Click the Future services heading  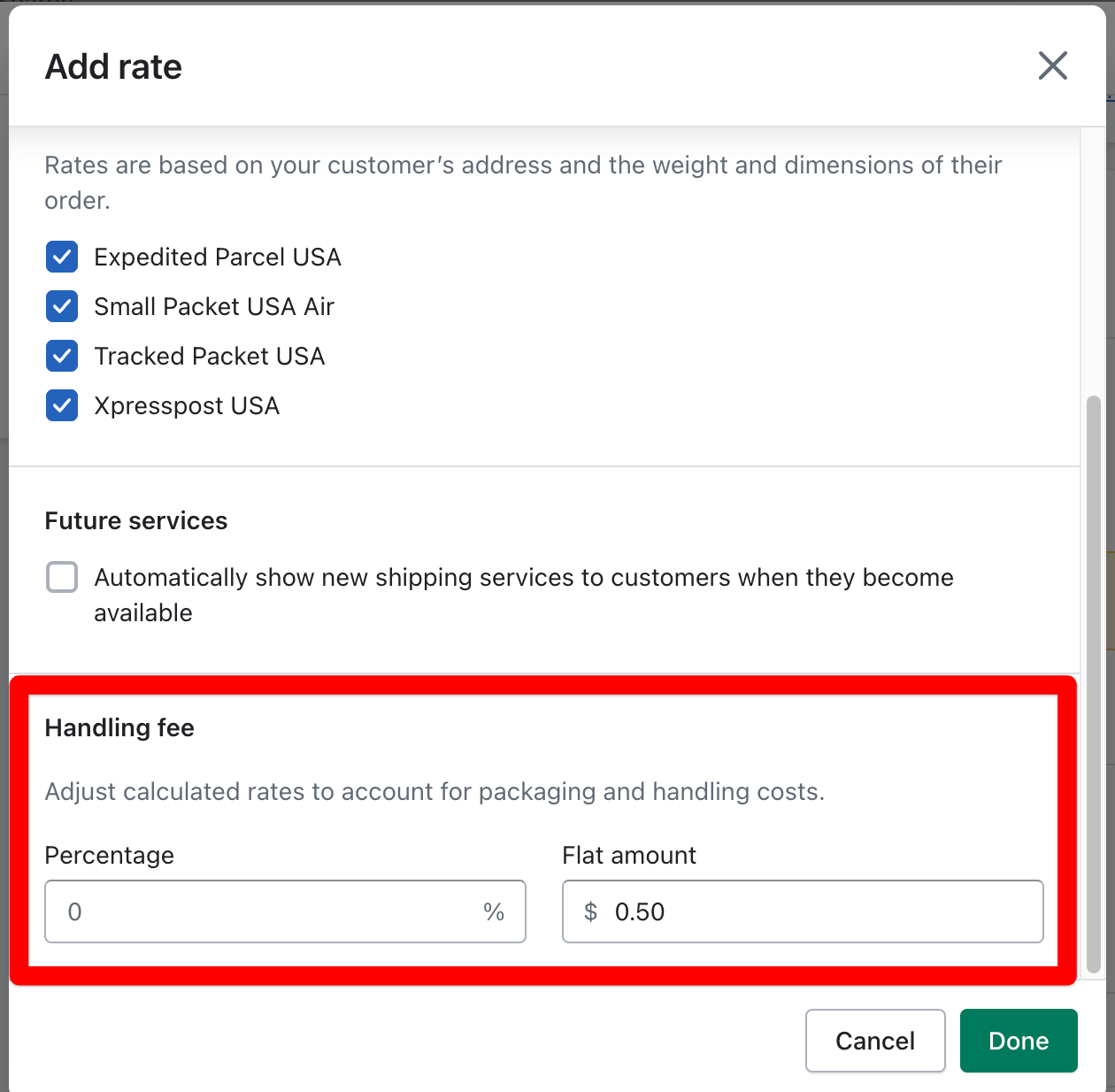tap(136, 521)
